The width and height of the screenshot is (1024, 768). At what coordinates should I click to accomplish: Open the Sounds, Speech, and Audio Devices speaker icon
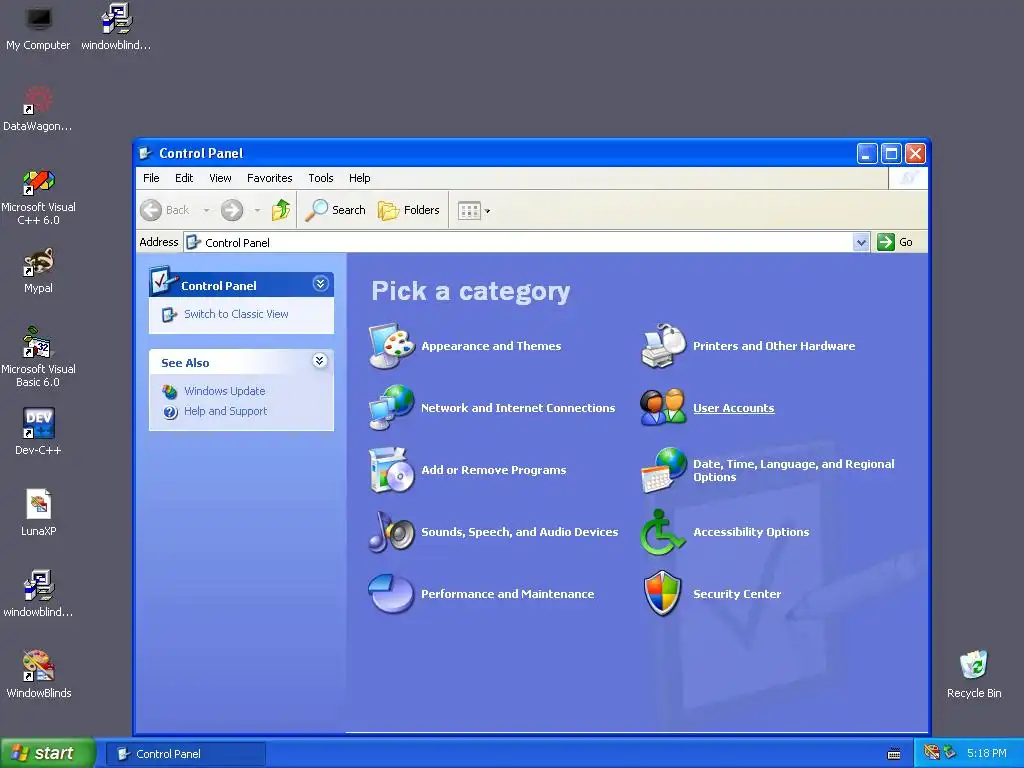(x=391, y=532)
